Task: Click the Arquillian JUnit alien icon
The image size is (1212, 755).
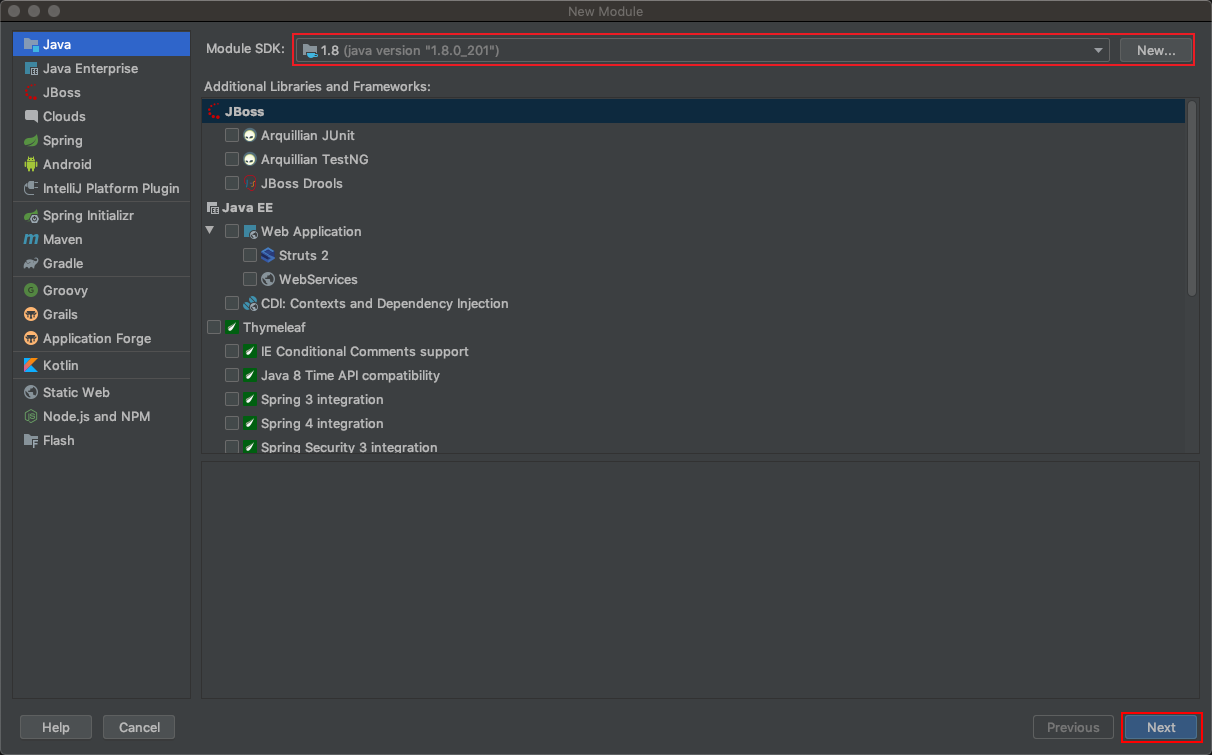Action: coord(250,135)
